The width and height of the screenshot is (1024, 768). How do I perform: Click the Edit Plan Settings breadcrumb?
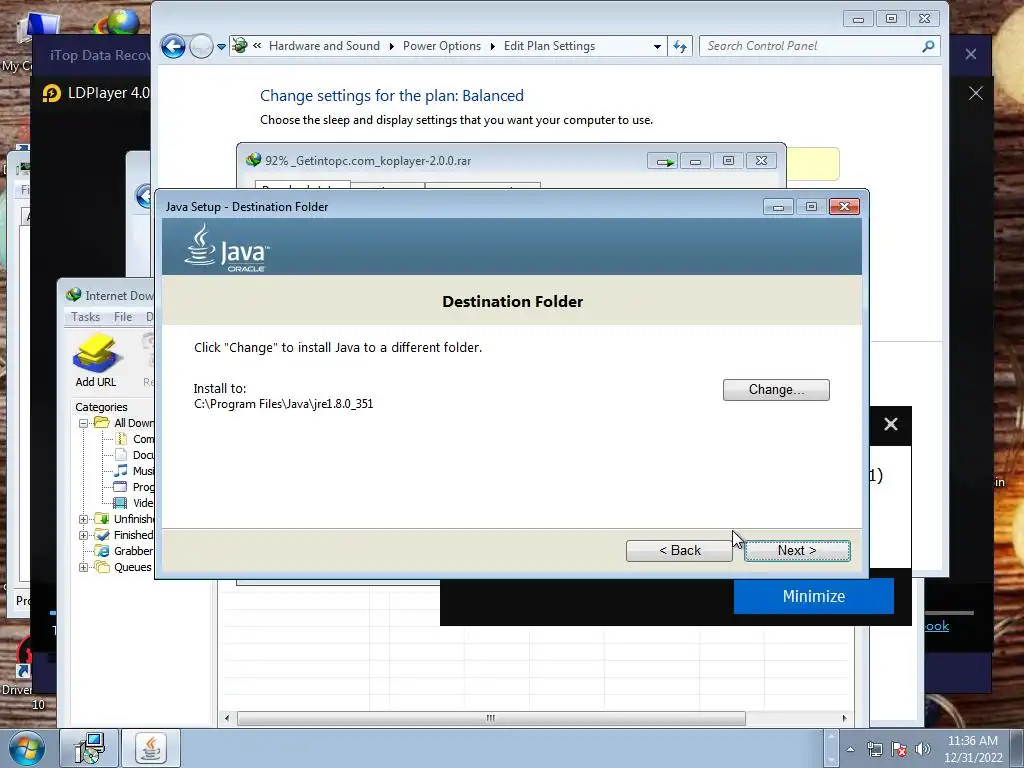pos(549,46)
